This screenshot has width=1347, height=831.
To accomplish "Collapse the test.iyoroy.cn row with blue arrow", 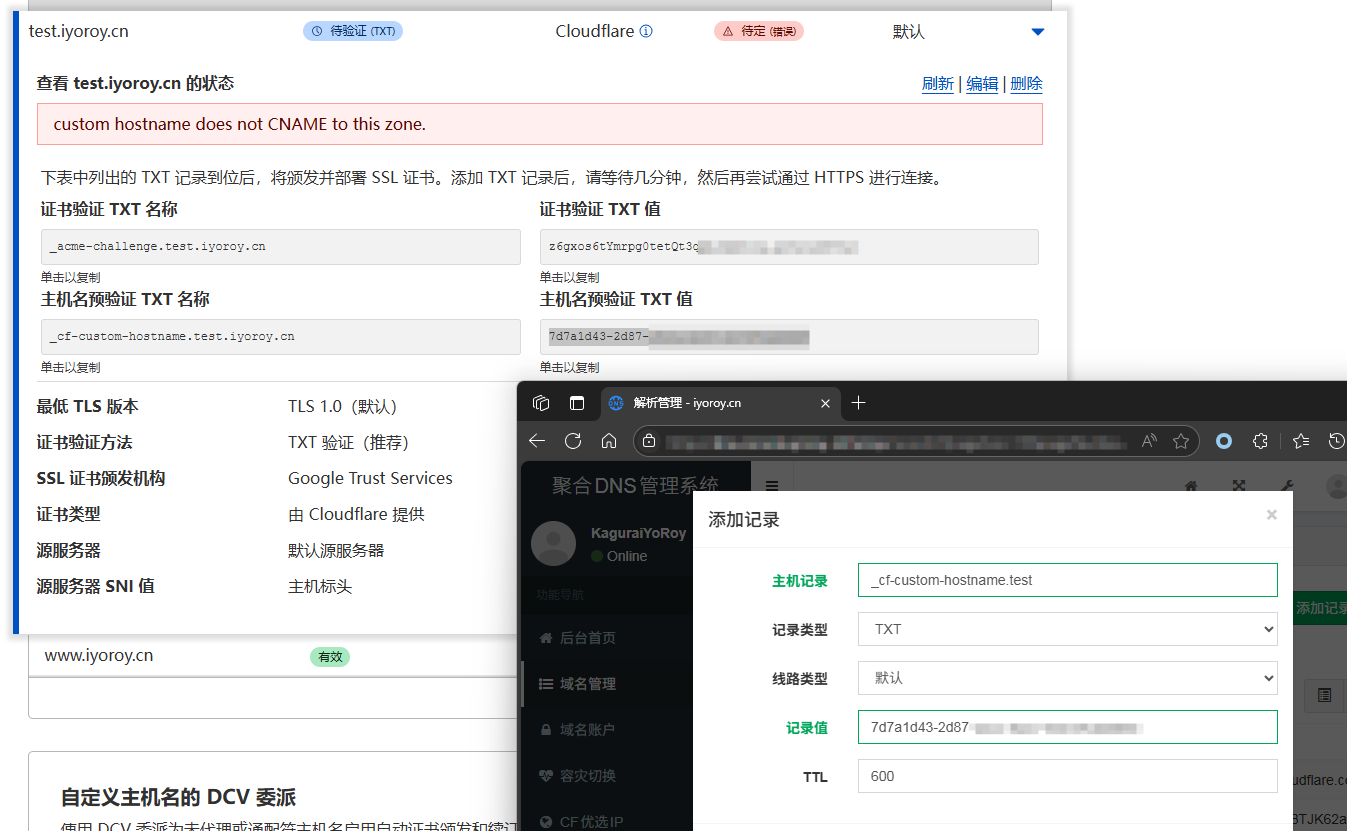I will 1038,32.
